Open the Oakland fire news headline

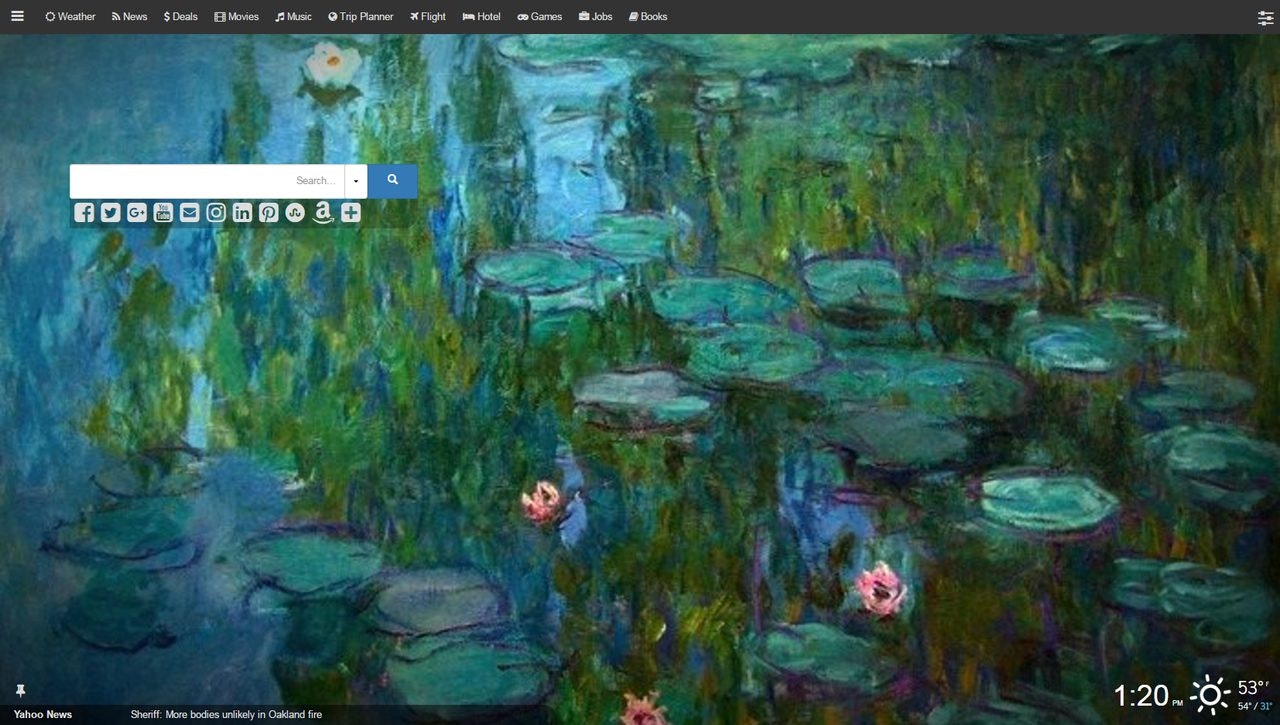coord(225,714)
